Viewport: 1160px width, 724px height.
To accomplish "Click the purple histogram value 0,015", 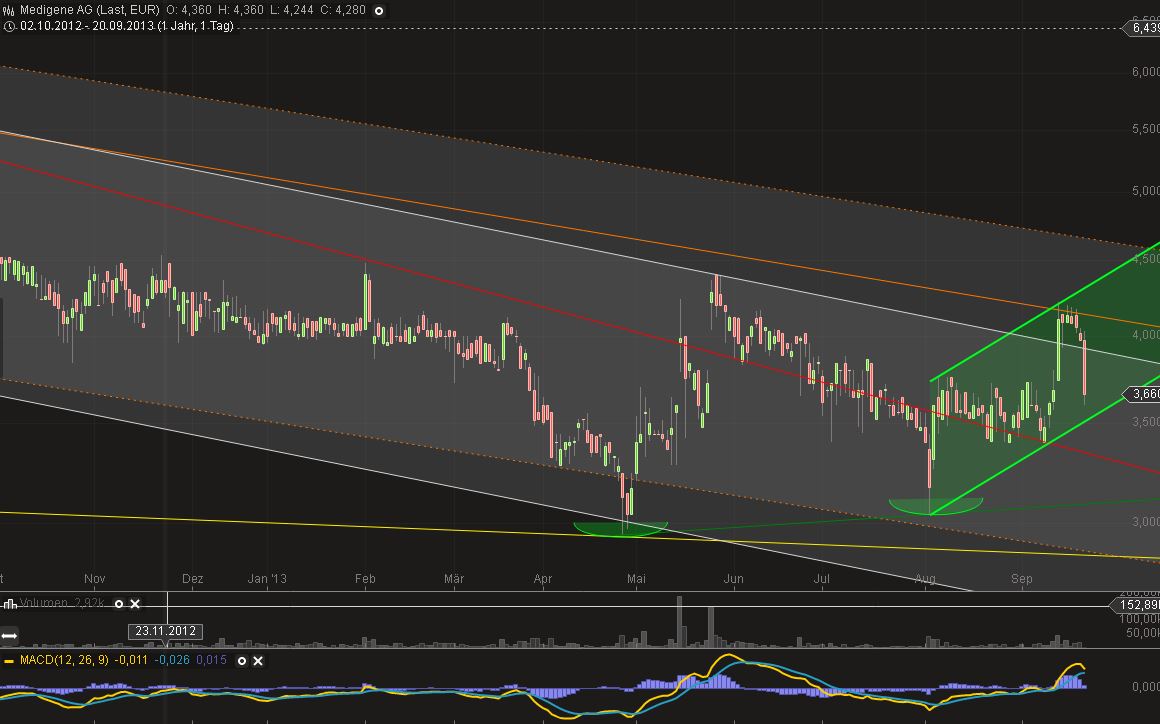I will click(x=212, y=660).
